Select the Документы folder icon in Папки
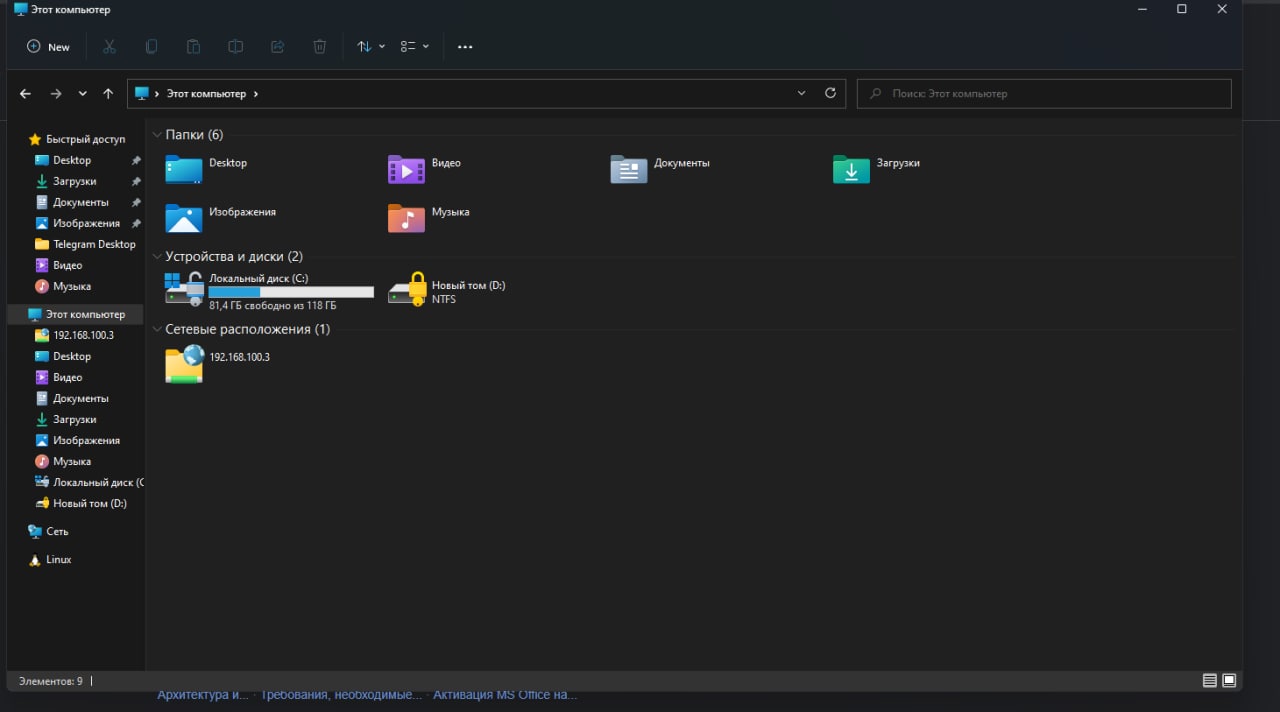 click(x=629, y=169)
